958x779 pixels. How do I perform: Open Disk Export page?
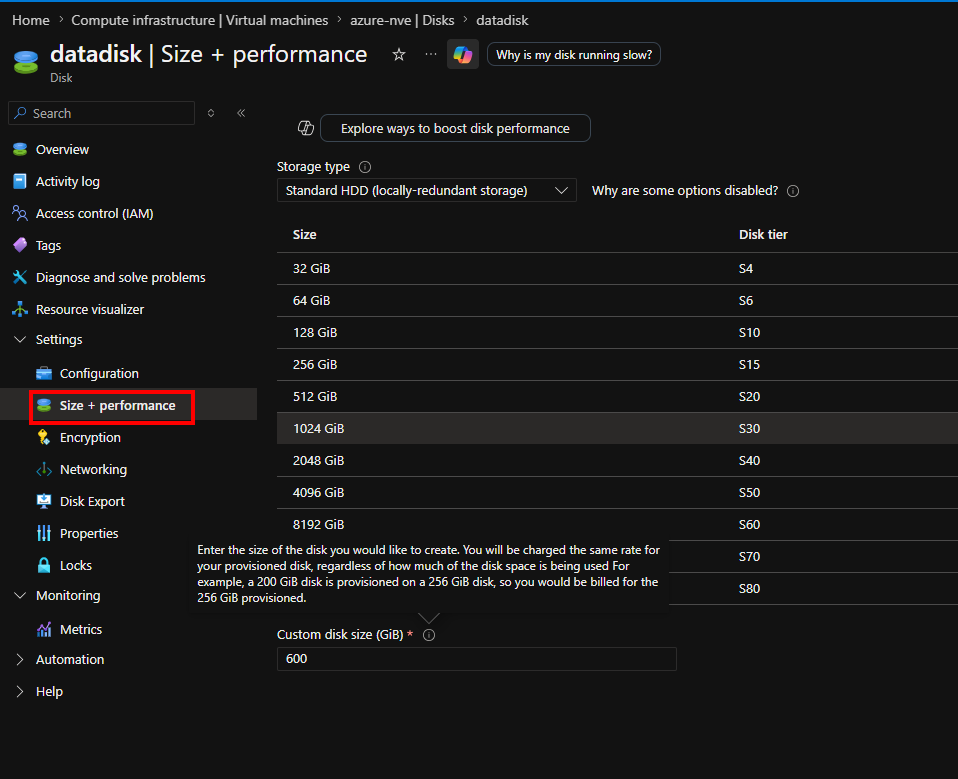click(x=92, y=502)
